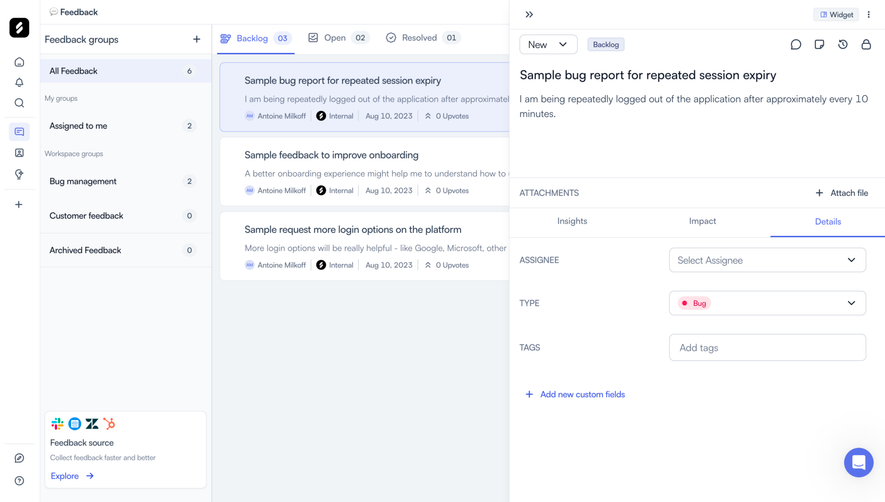The image size is (885, 502).
Task: Open the Details tab
Action: tap(827, 222)
